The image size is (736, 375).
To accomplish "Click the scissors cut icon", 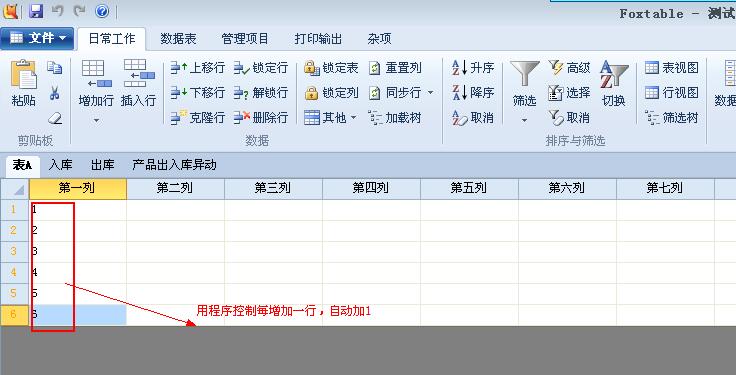I will tap(54, 93).
